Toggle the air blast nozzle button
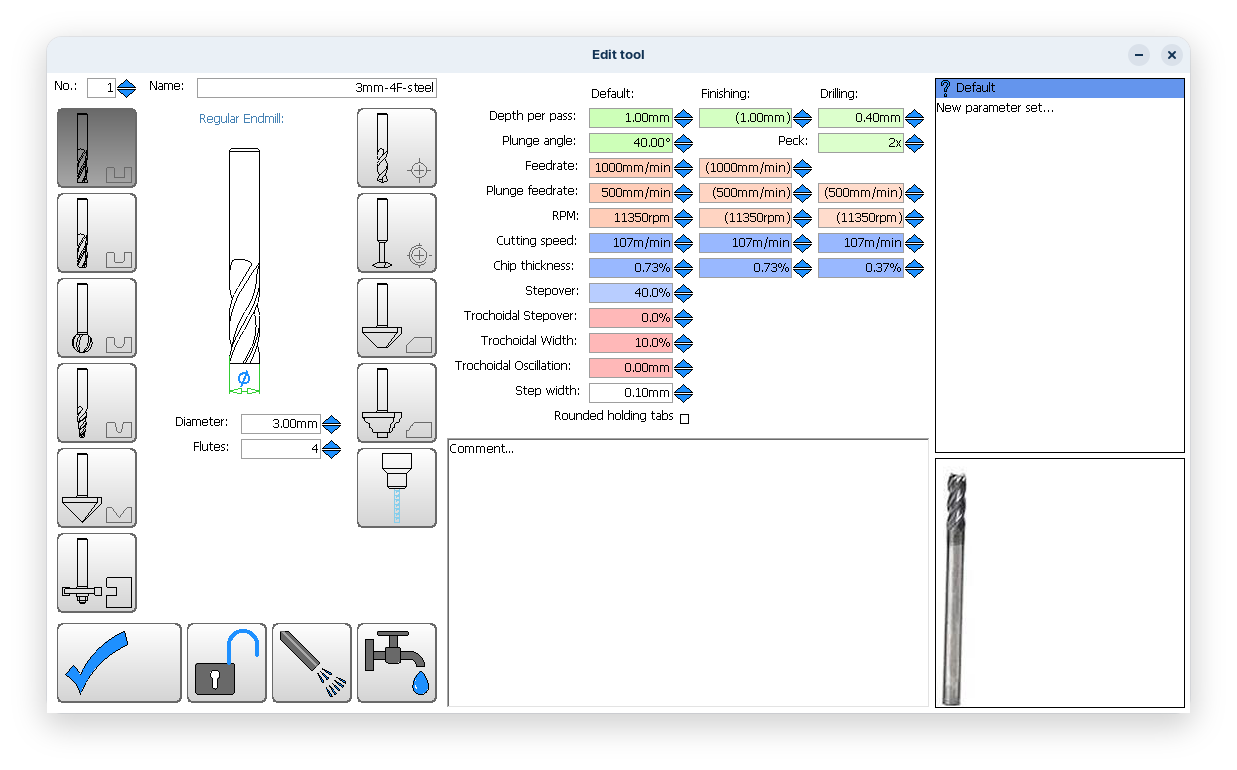The width and height of the screenshot is (1237, 770). click(x=312, y=663)
